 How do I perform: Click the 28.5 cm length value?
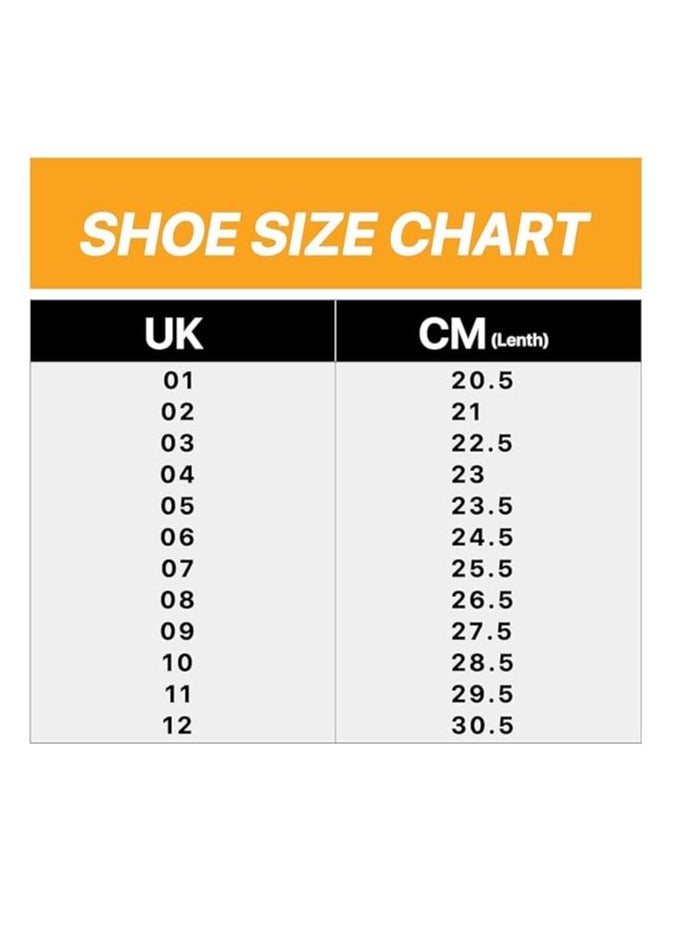pos(482,663)
